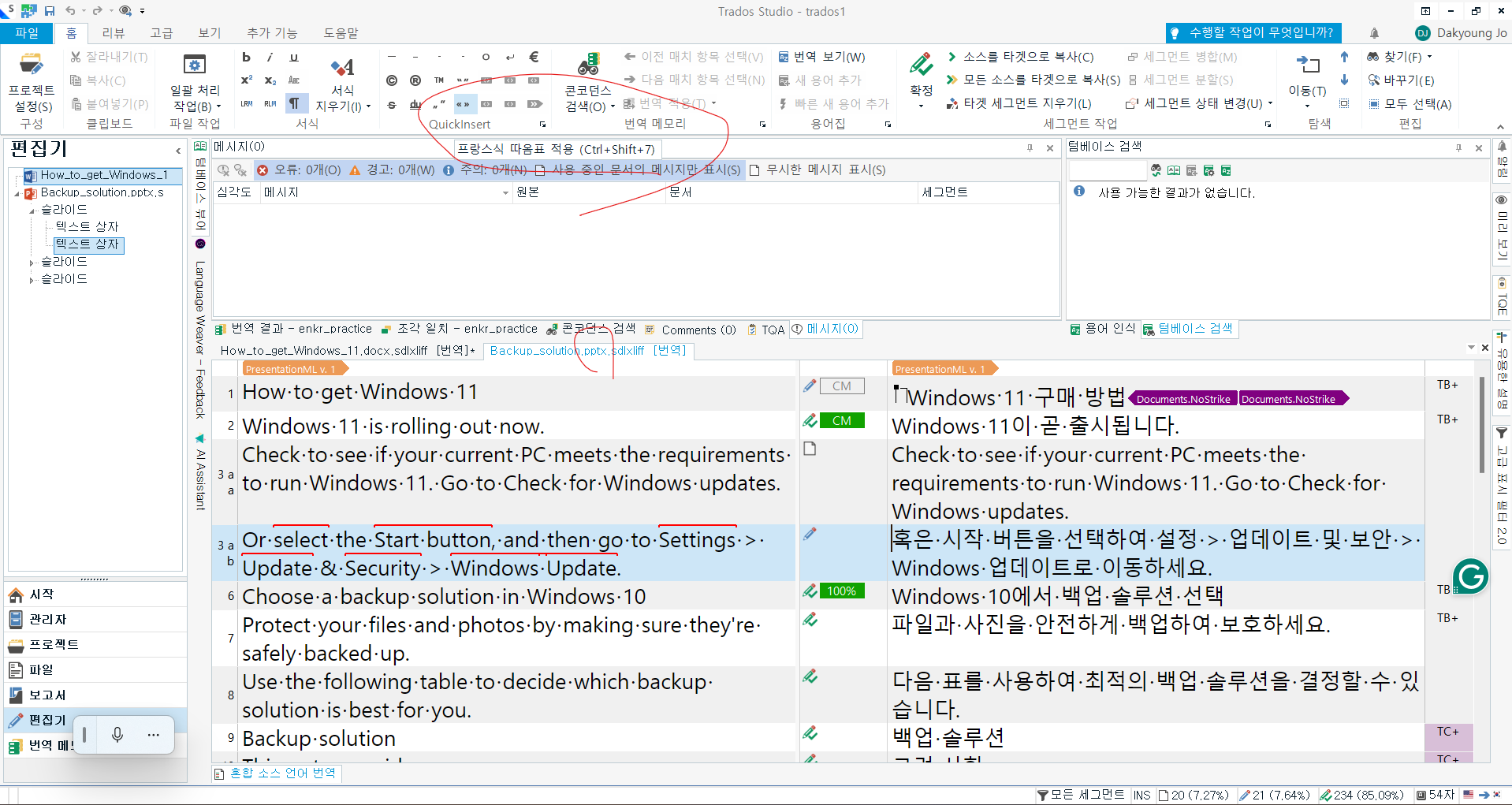Viewport: 1512px width, 805px height.
Task: Open the 콘코던스 검색 panel tab
Action: tap(591, 329)
